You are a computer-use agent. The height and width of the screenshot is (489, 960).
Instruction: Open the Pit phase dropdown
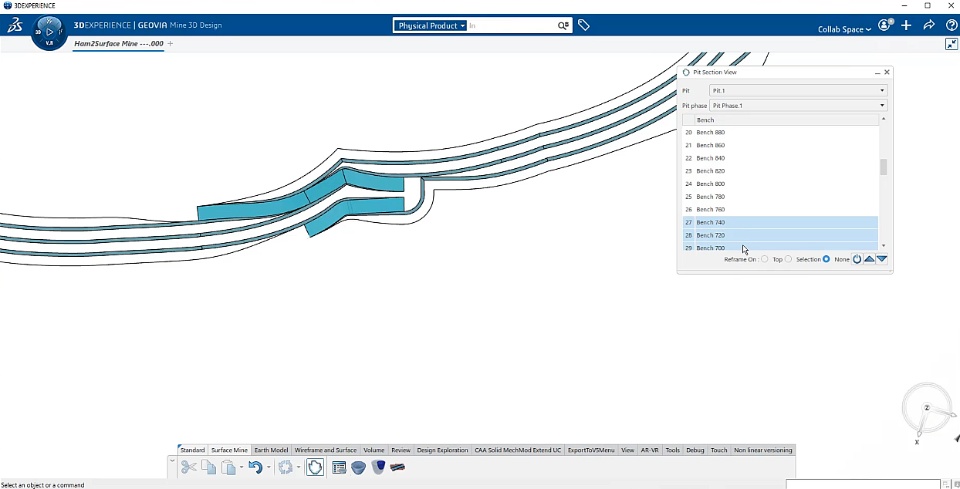coord(798,105)
